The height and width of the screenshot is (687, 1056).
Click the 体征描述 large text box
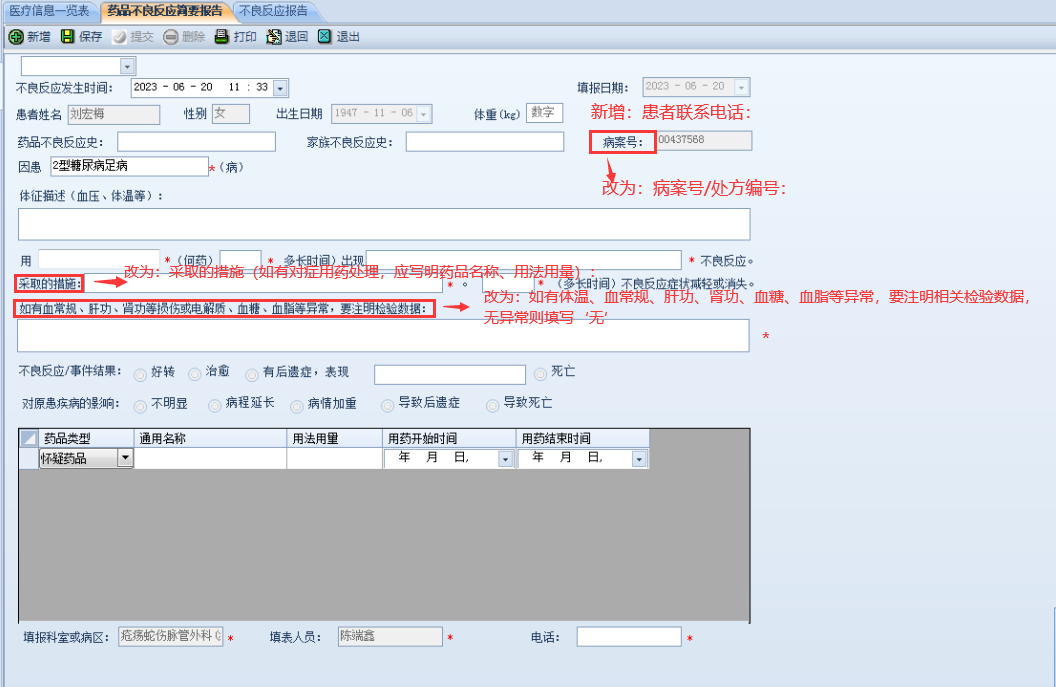point(384,224)
